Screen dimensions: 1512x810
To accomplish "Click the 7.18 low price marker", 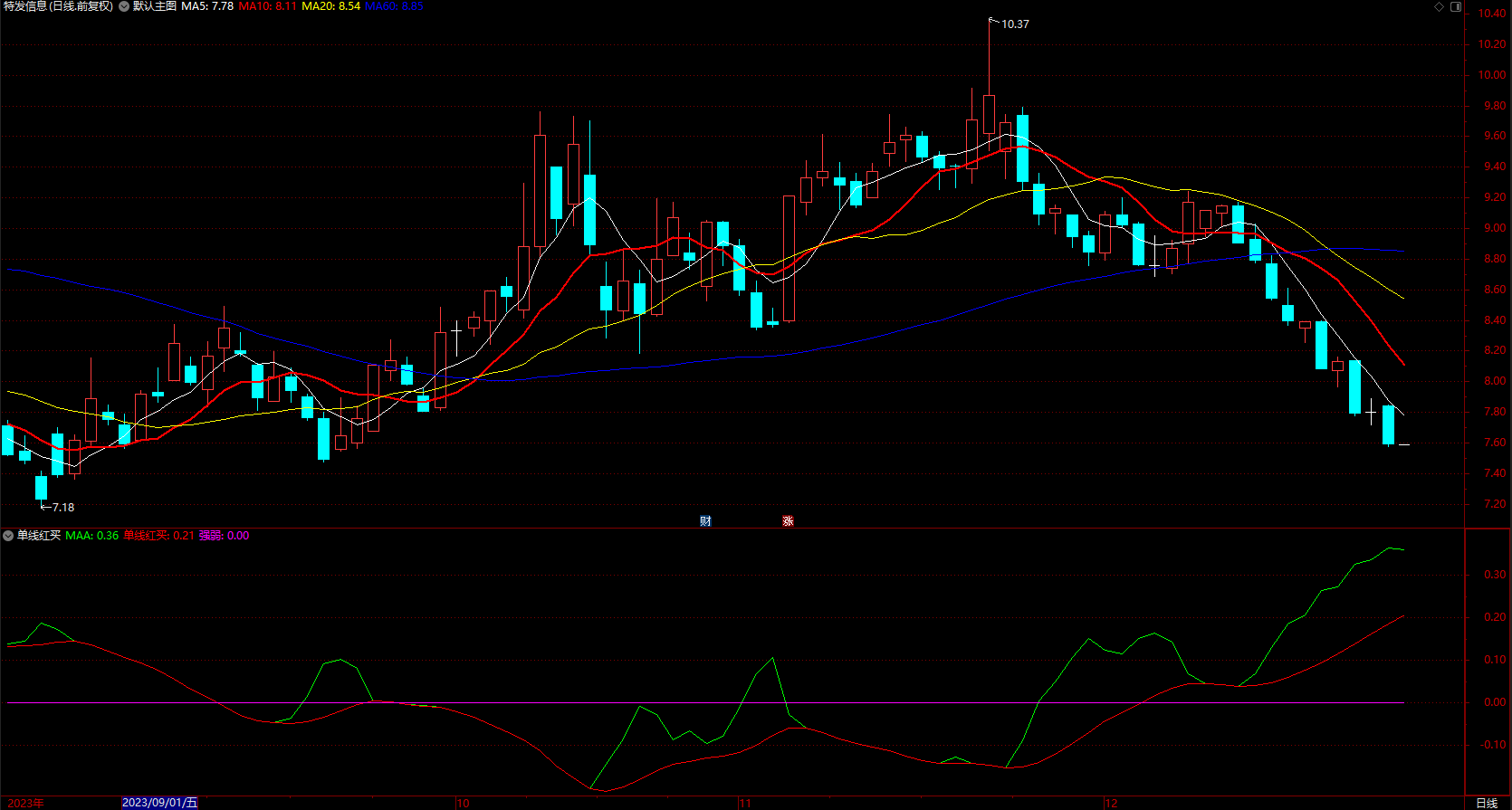I will tap(63, 508).
